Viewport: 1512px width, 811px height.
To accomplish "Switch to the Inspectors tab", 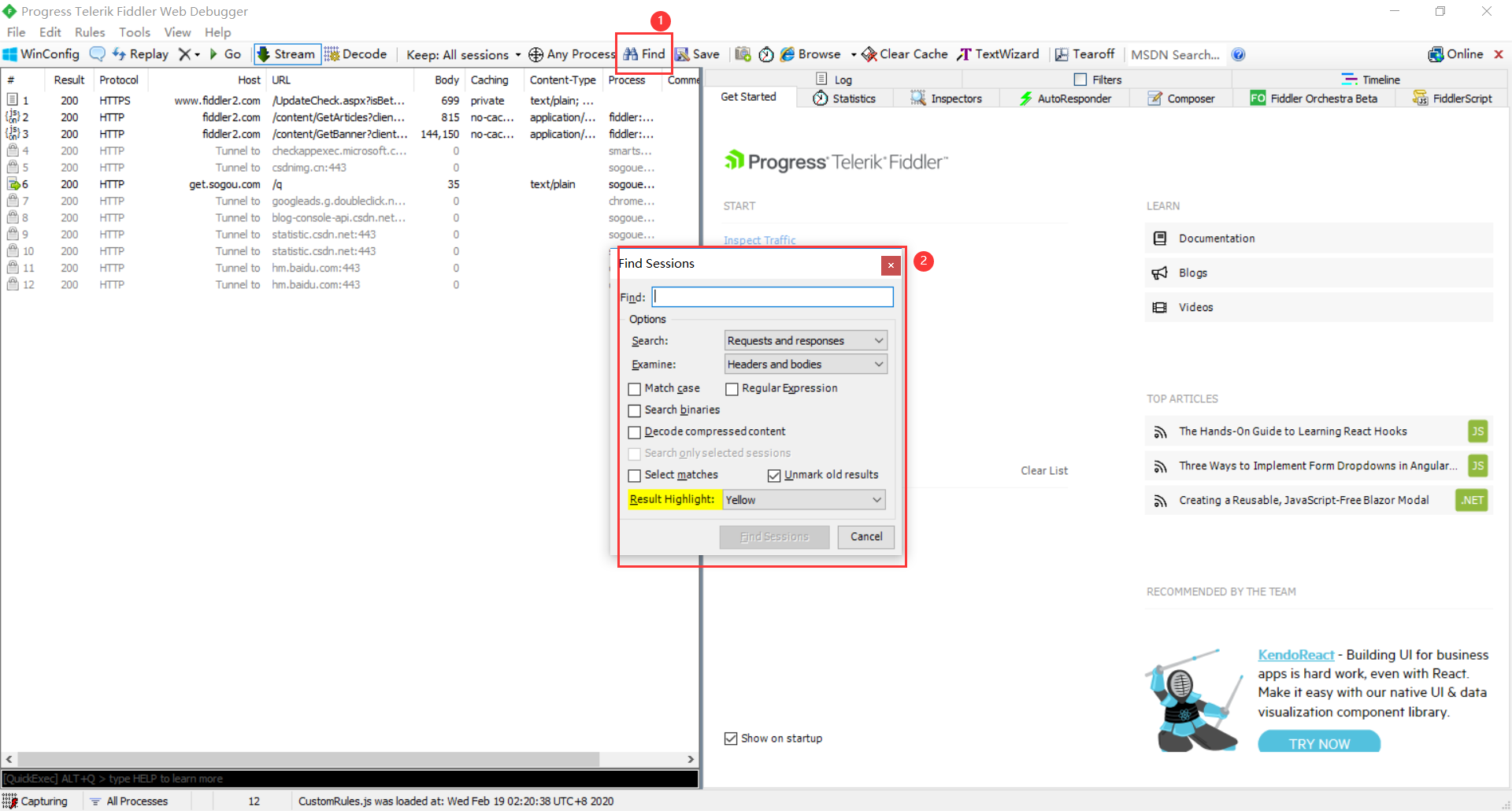I will (x=946, y=98).
